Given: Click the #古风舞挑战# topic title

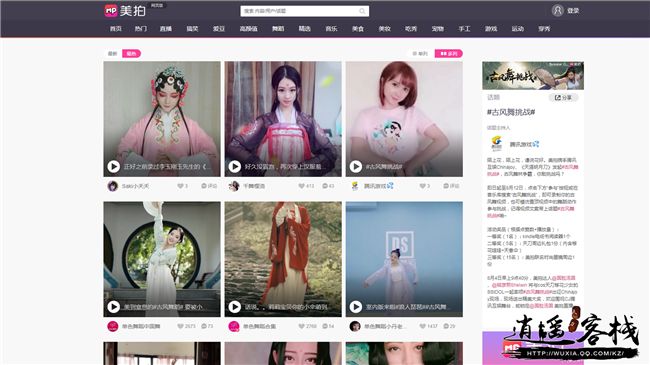Looking at the screenshot, I should coord(511,112).
